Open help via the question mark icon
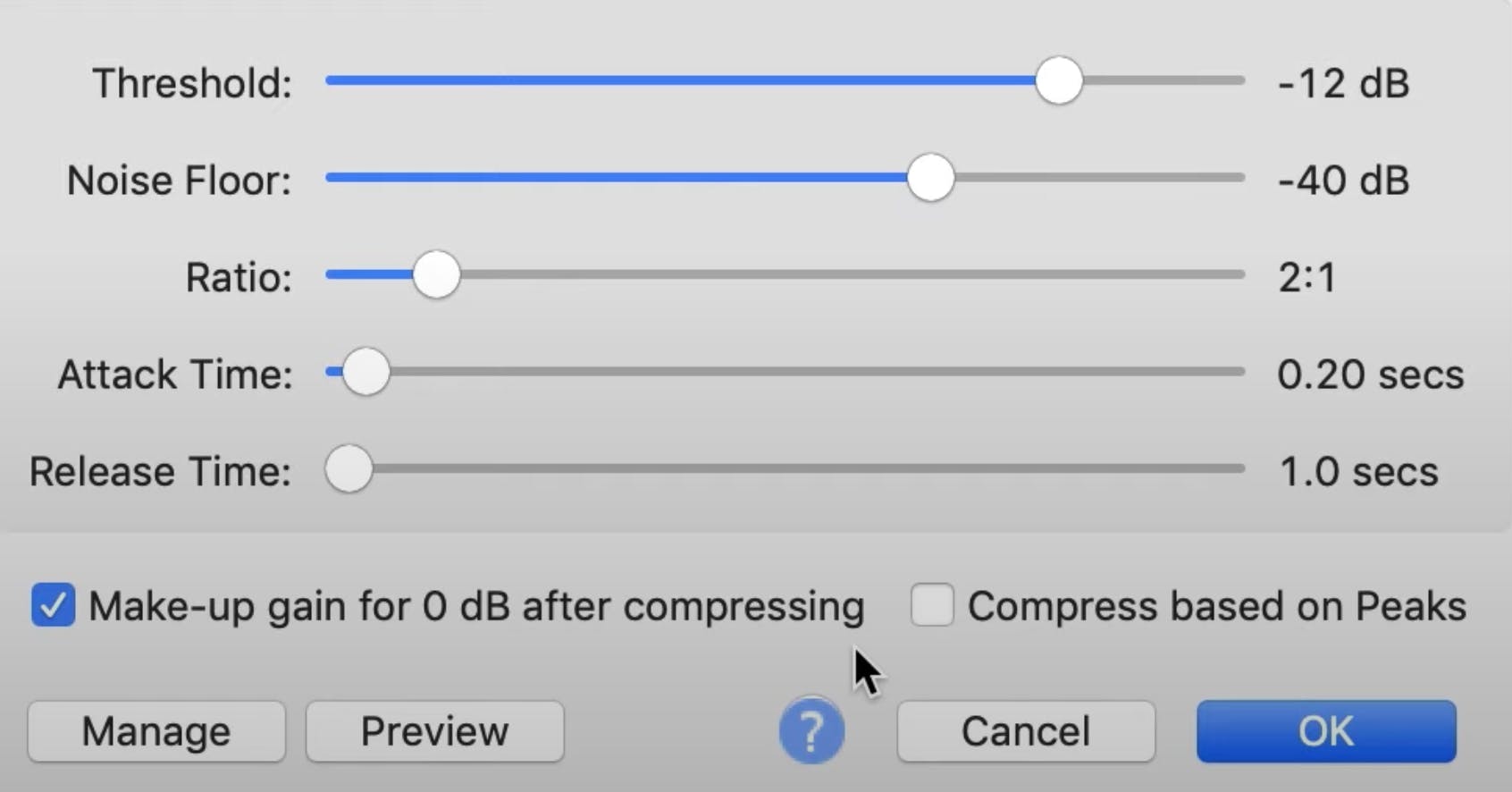The width and height of the screenshot is (1512, 792). [x=811, y=730]
